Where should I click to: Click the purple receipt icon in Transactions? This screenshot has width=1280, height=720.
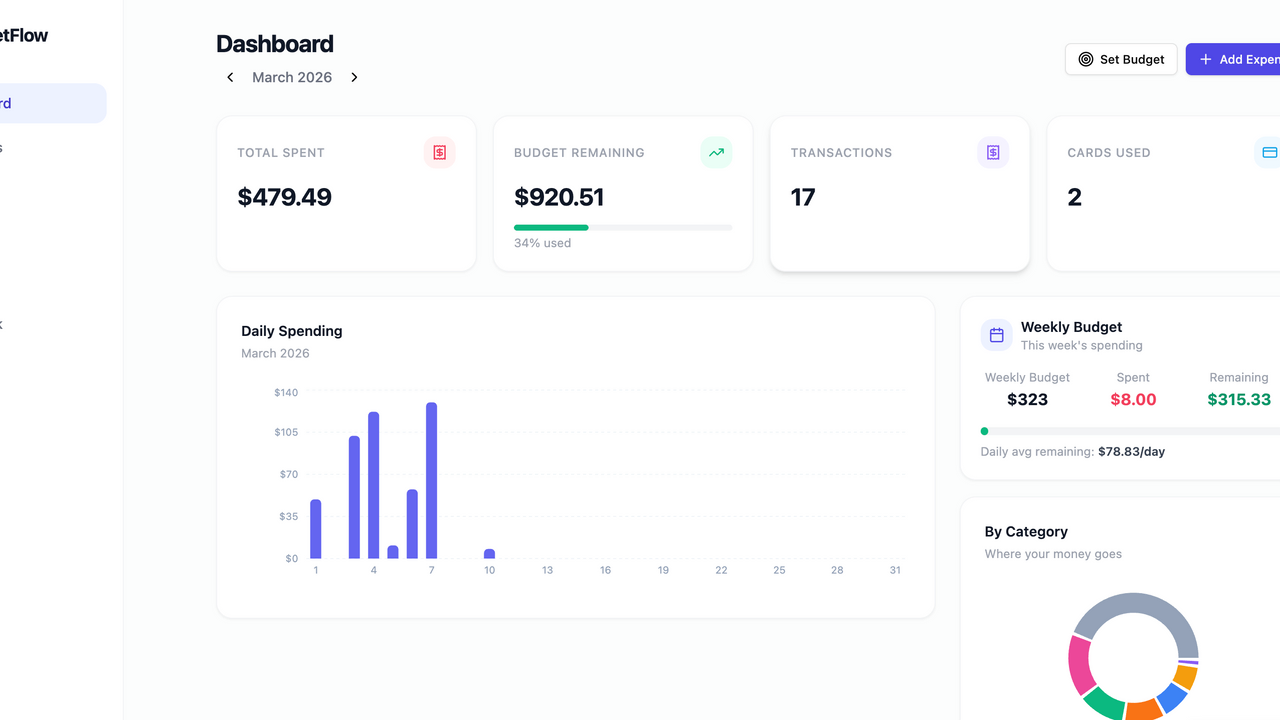(x=993, y=152)
